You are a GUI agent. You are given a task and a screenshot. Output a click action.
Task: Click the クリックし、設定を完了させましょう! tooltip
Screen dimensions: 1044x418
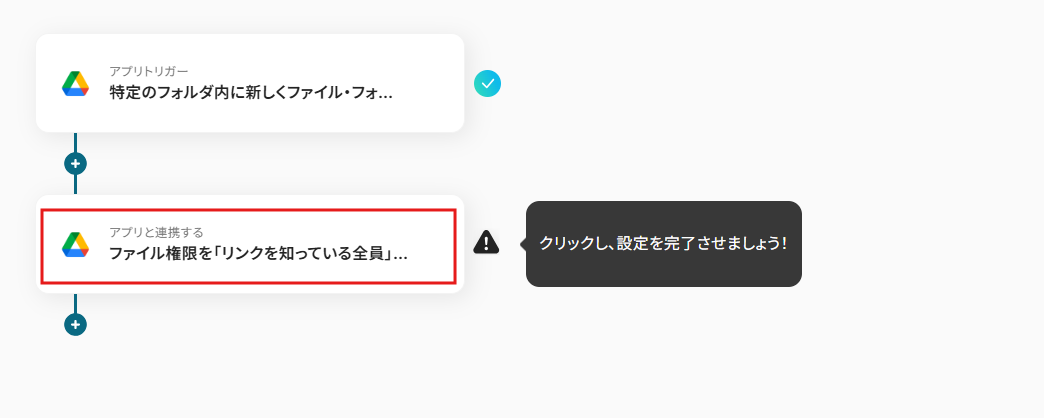(x=664, y=244)
